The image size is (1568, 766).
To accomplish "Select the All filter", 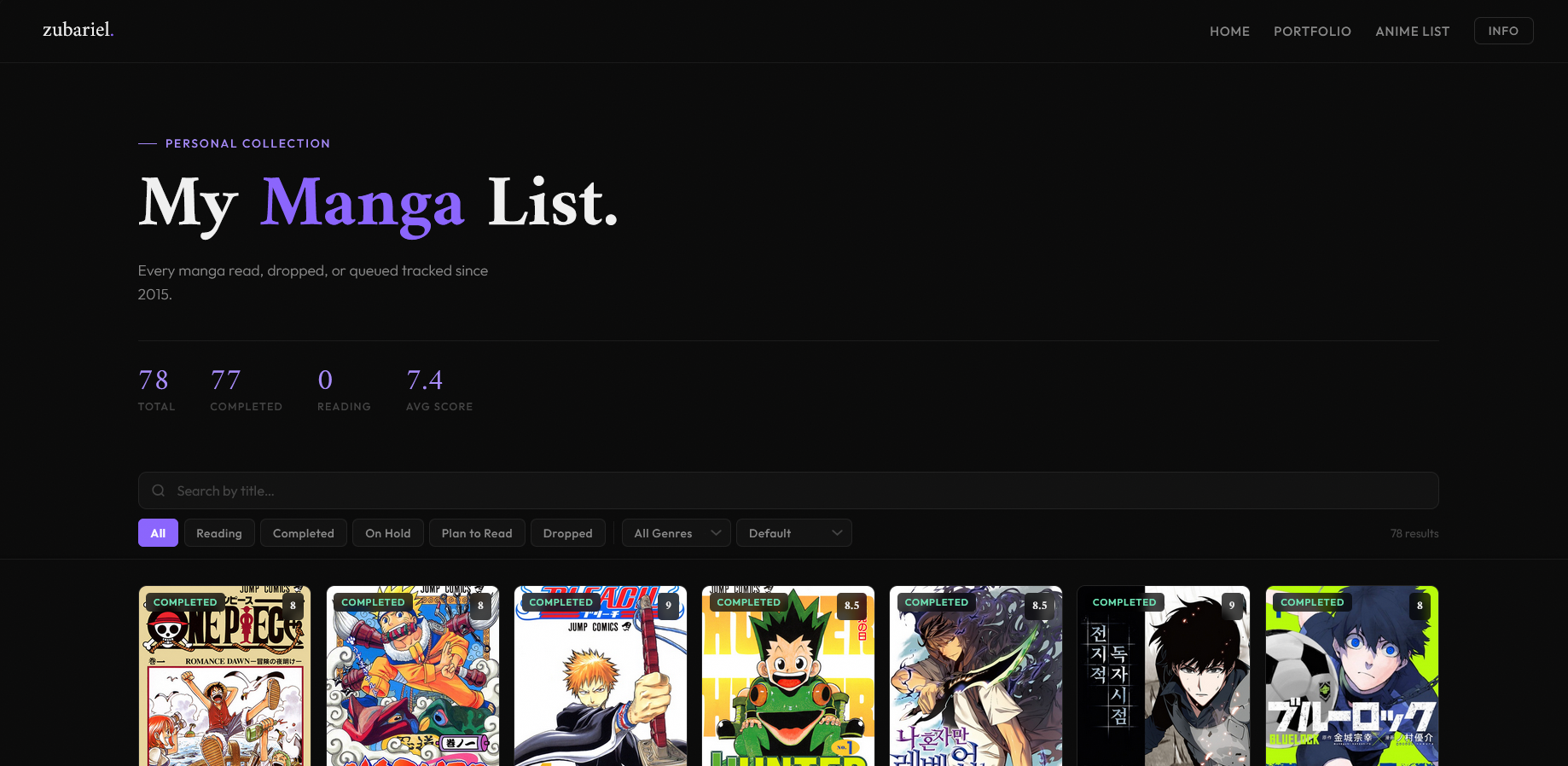I will coord(158,533).
